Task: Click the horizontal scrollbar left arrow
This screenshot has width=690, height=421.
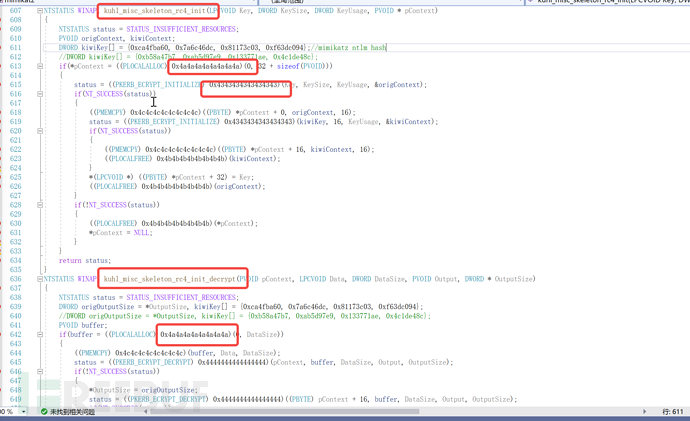Action: click(146, 412)
